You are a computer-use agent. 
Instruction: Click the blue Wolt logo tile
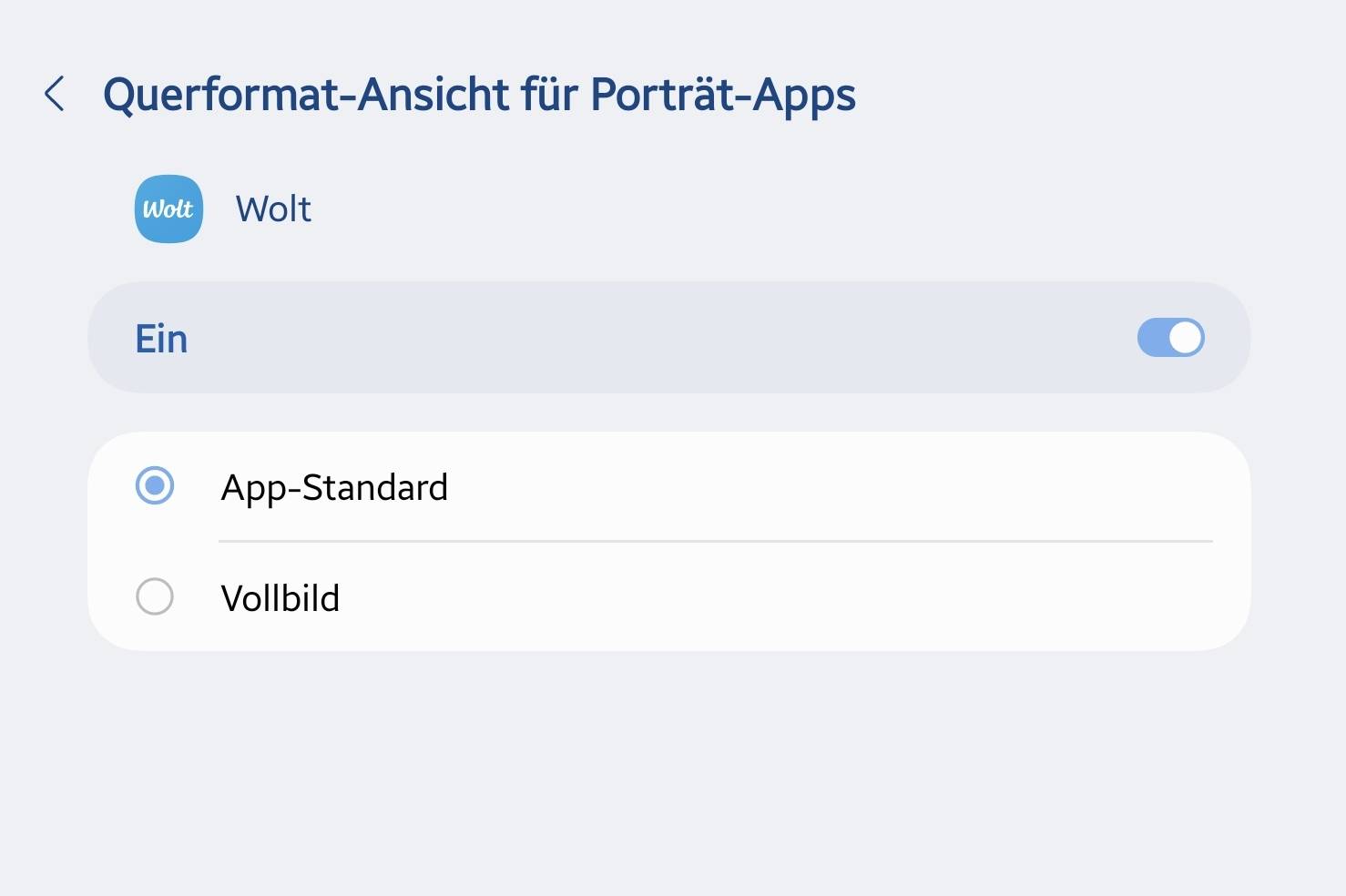(168, 209)
